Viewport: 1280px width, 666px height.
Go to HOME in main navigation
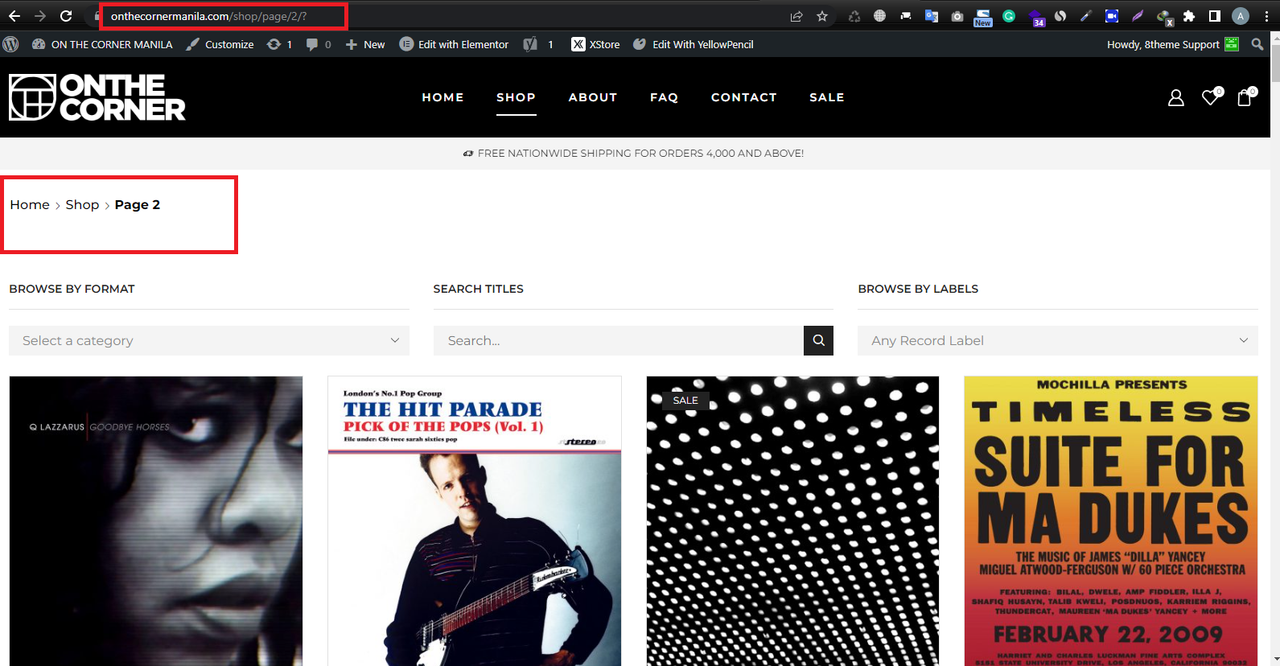click(x=443, y=97)
